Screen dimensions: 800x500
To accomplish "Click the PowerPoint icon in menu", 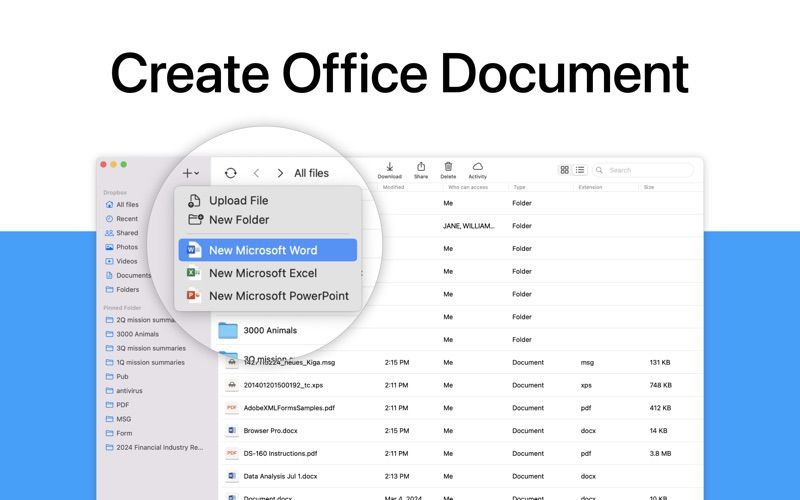I will tap(194, 295).
